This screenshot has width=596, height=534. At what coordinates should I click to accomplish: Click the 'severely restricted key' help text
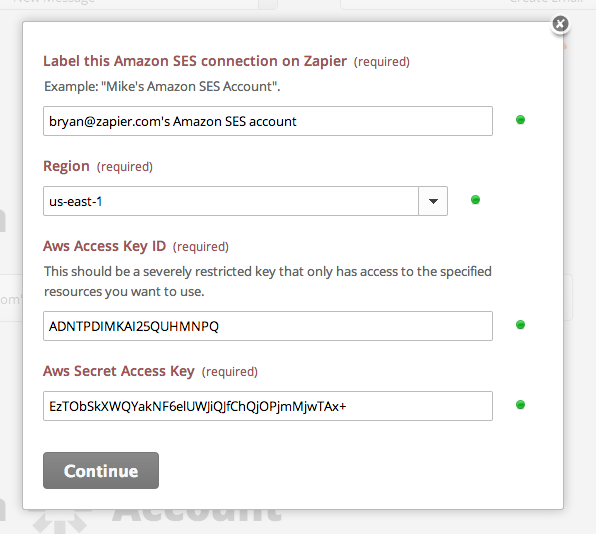(x=268, y=281)
